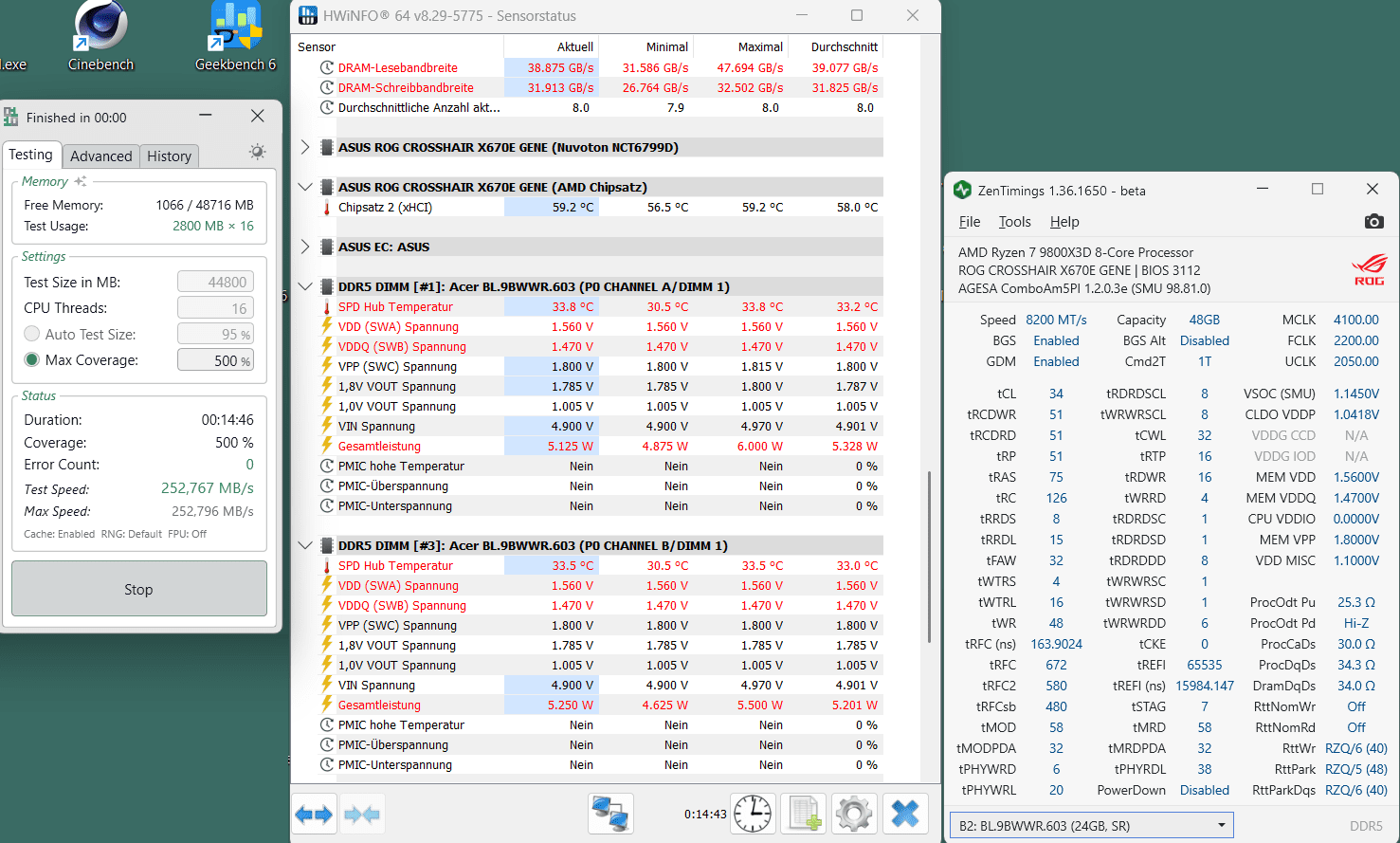Viewport: 1400px width, 843px height.
Task: Click the ZenTimings screenshot camera icon
Action: pyautogui.click(x=1373, y=221)
